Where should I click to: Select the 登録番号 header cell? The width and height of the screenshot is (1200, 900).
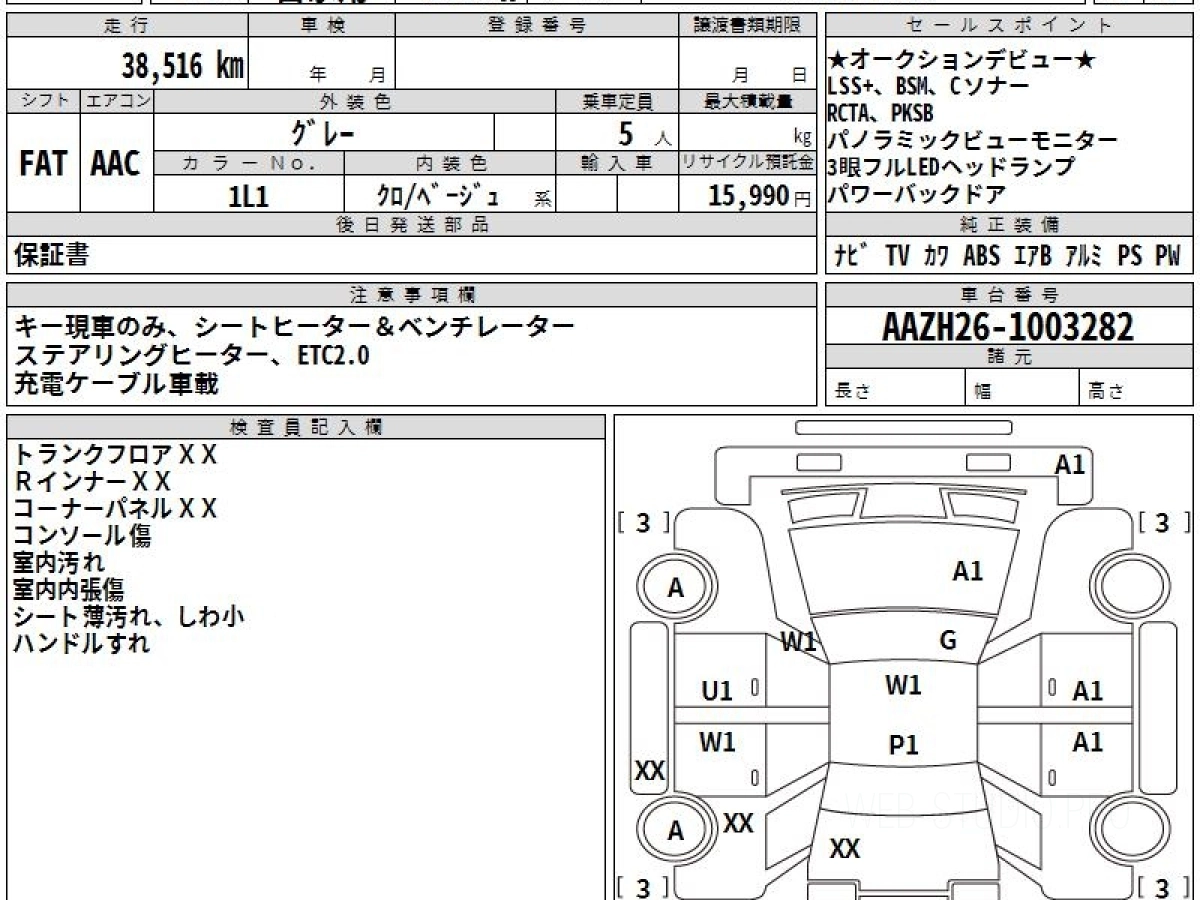point(537,25)
